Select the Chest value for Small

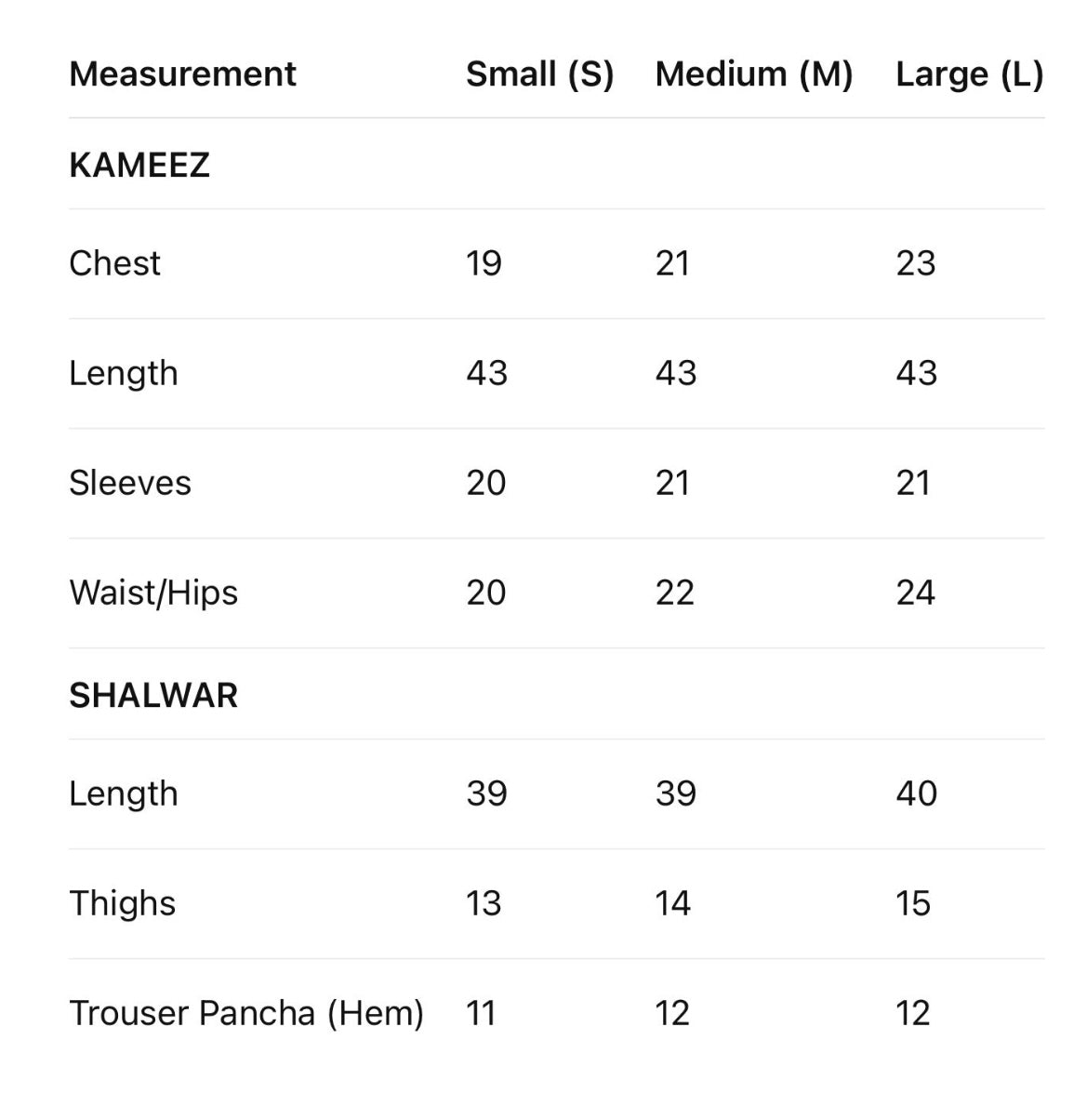click(x=484, y=263)
